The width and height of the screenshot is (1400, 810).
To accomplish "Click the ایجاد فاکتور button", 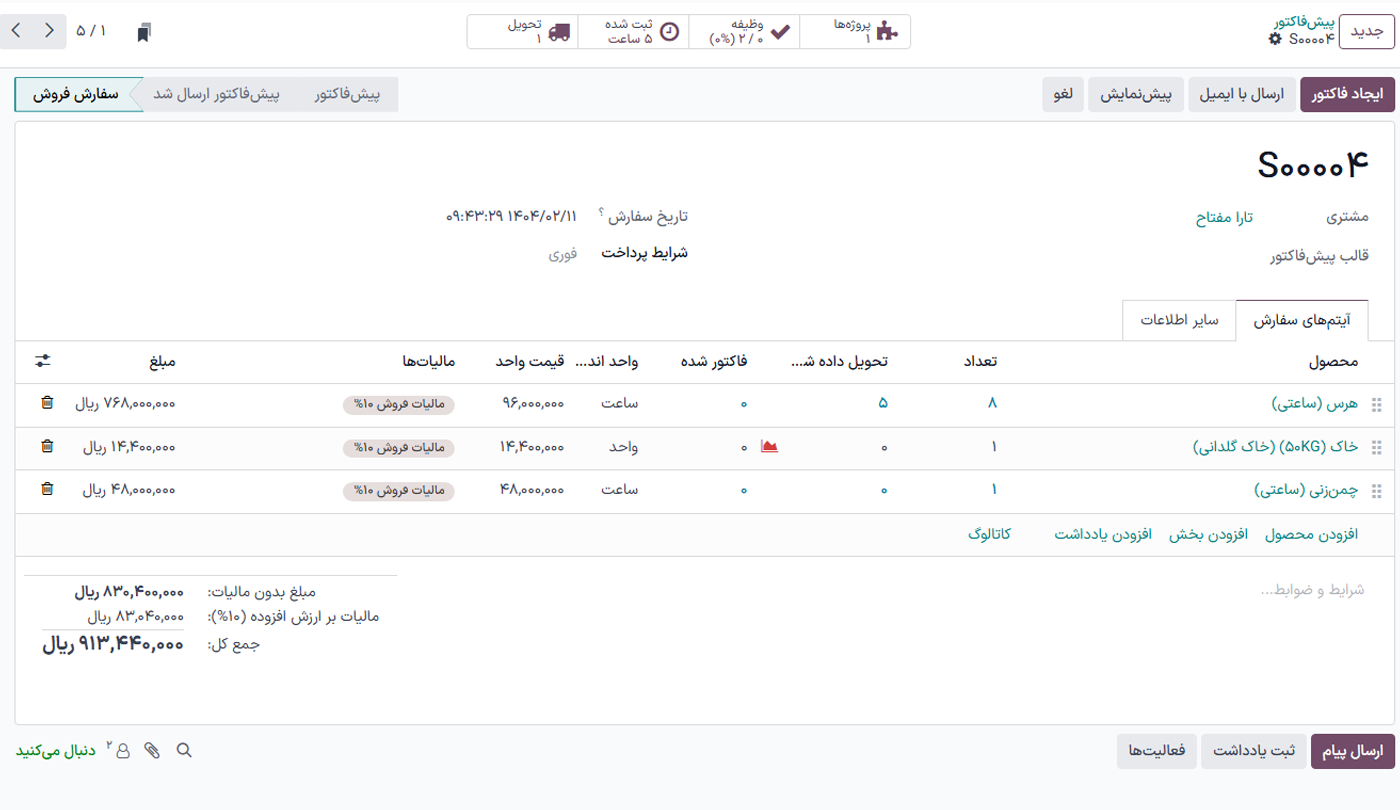I will pyautogui.click(x=1347, y=94).
